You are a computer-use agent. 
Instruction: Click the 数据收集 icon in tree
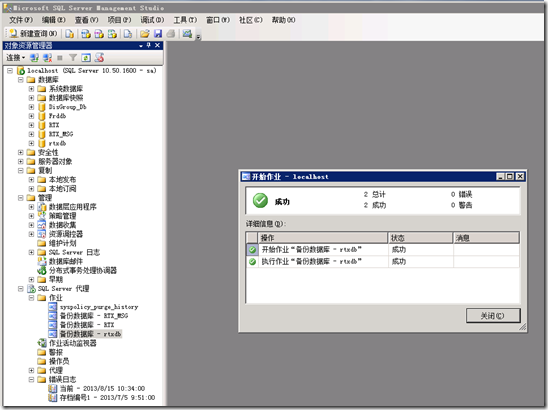click(x=42, y=225)
